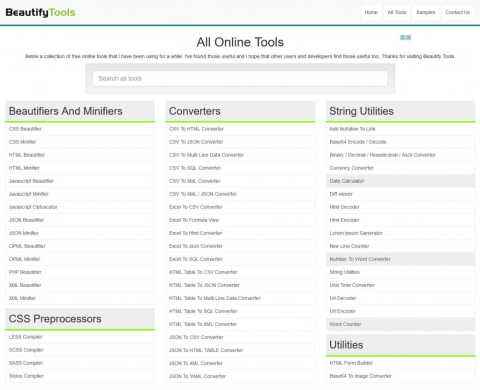Close the ad with the X icon

tap(408, 38)
